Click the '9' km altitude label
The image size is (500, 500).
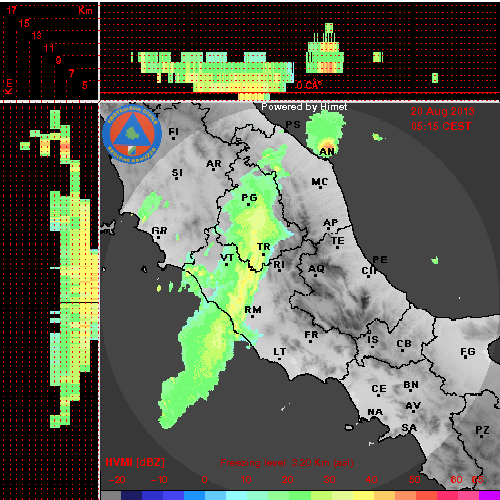(58, 60)
